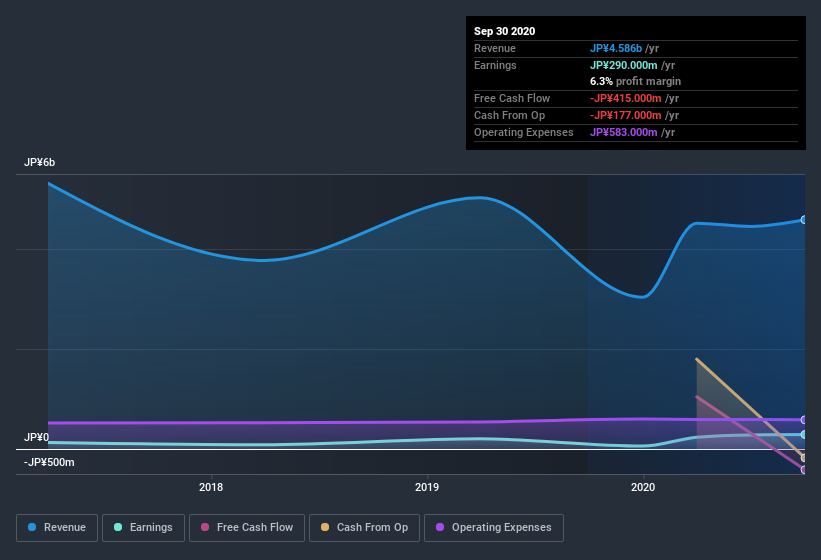
Task: Click the Earnings label in the tooltip
Action: (495, 65)
